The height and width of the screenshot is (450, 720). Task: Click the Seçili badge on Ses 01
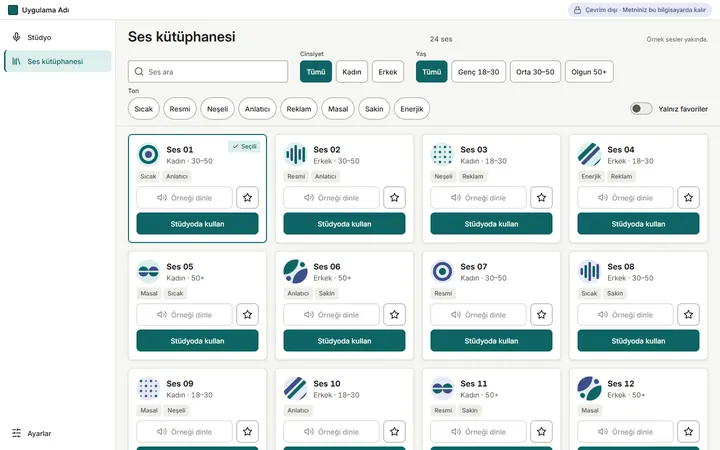tap(244, 146)
